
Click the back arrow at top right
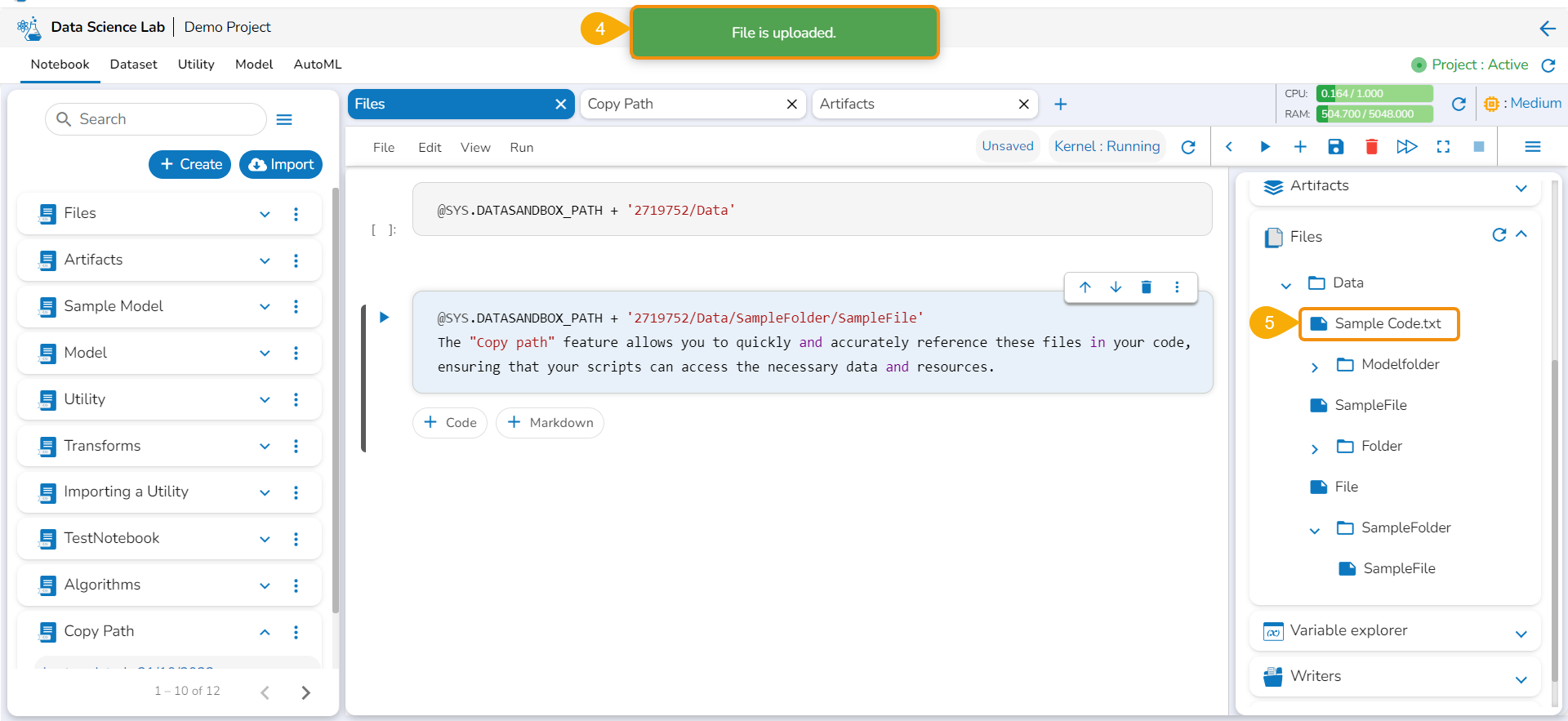pyautogui.click(x=1547, y=29)
